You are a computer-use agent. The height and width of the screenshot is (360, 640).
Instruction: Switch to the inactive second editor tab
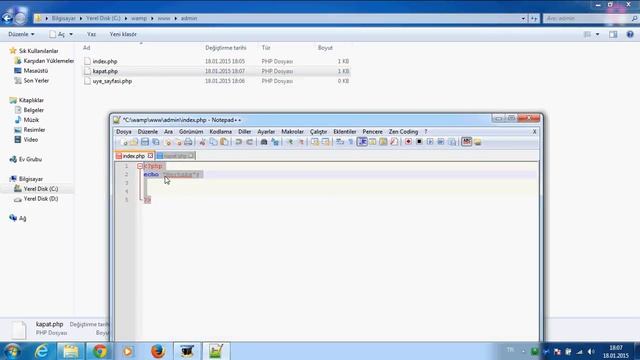[176, 156]
